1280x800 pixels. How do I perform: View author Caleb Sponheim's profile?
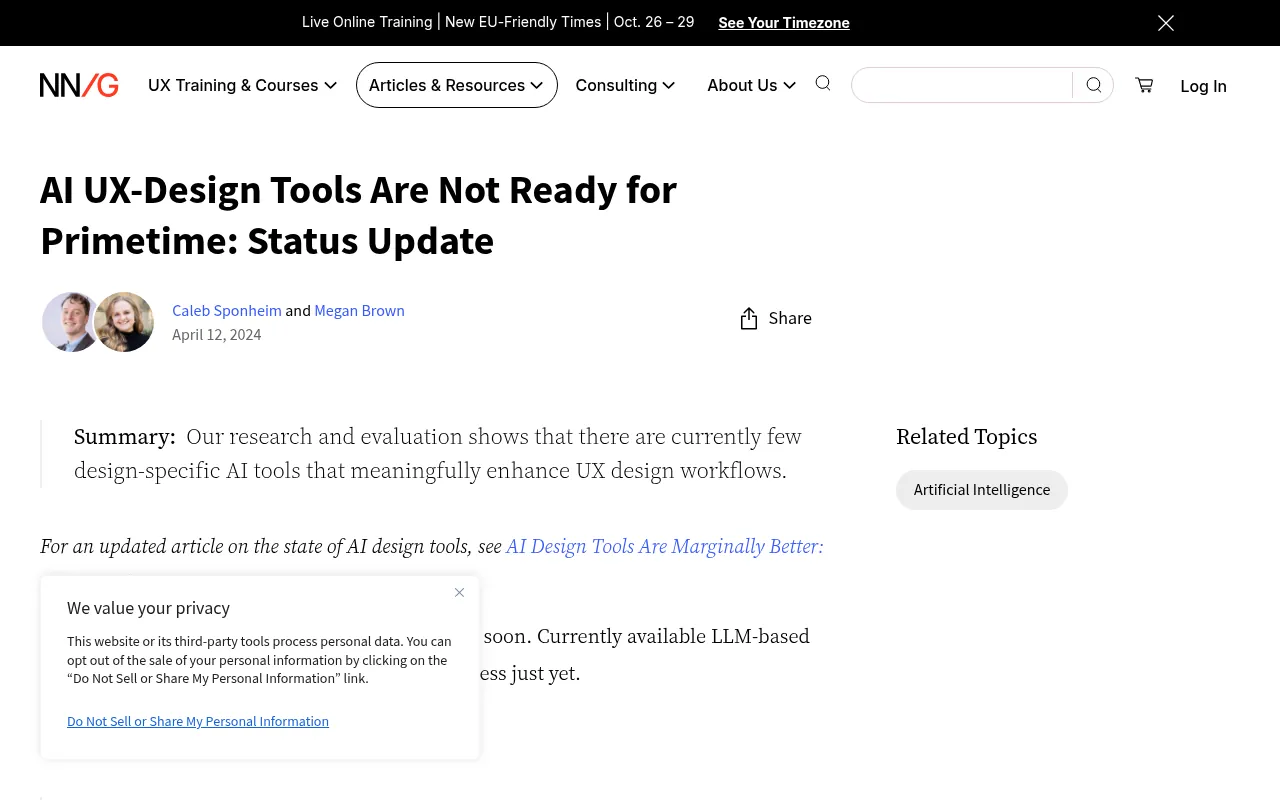(x=227, y=310)
